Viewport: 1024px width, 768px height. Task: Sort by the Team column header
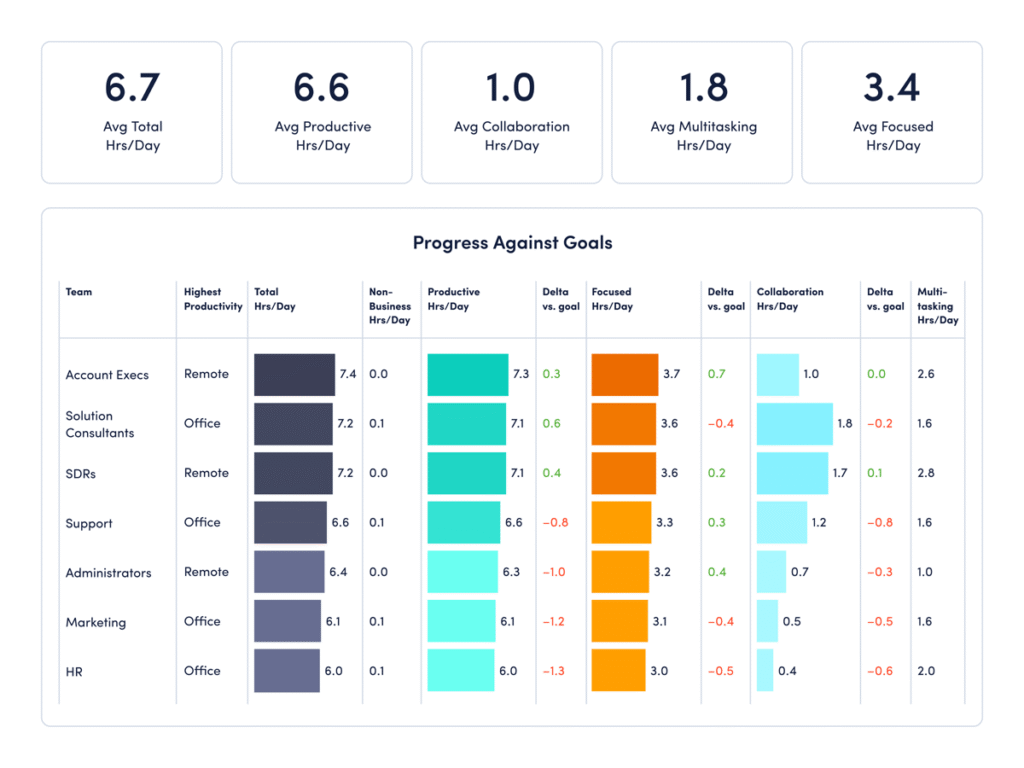78,292
